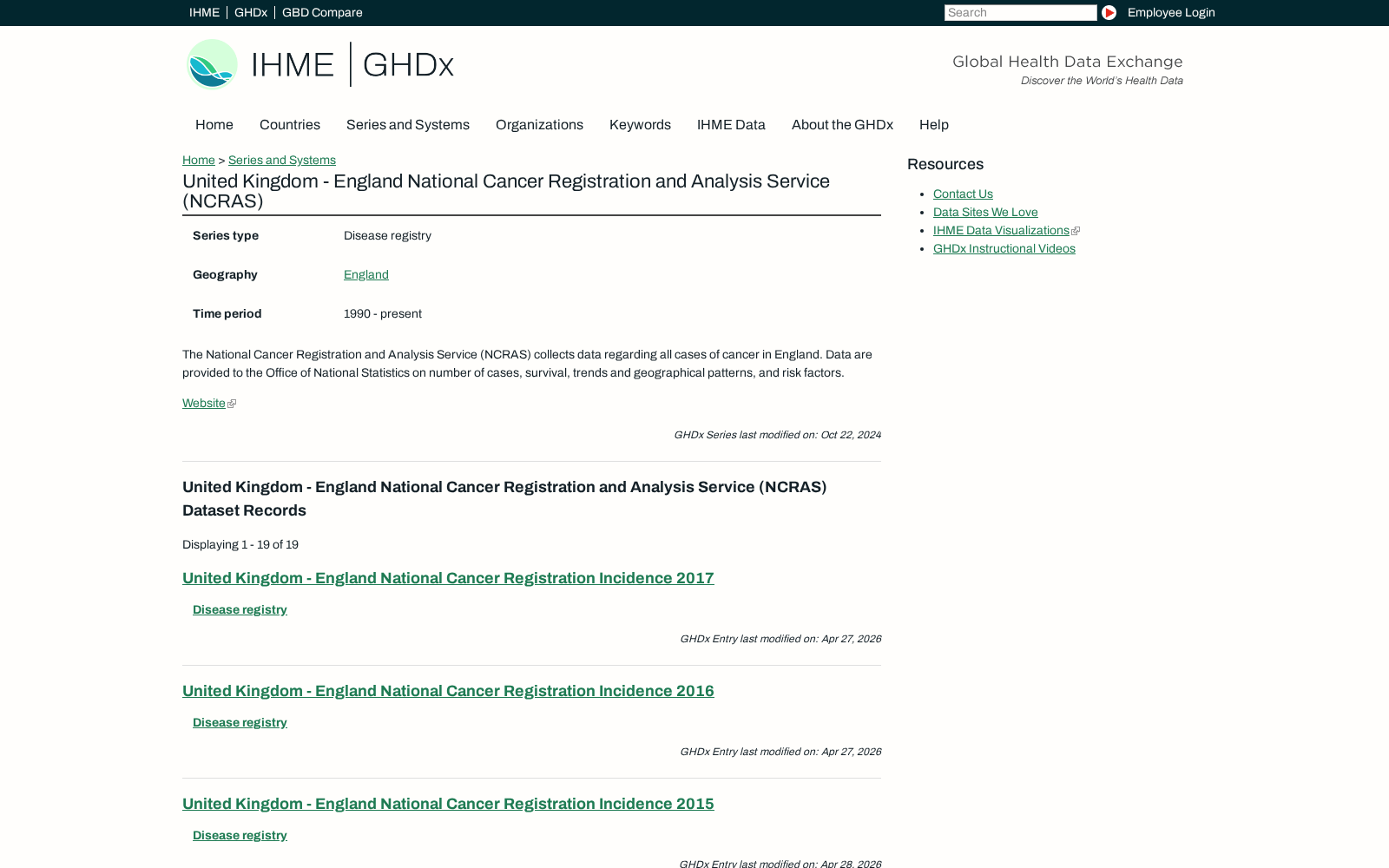Click the GHDx wordmark in the header
This screenshot has width=1389, height=868.
(408, 65)
